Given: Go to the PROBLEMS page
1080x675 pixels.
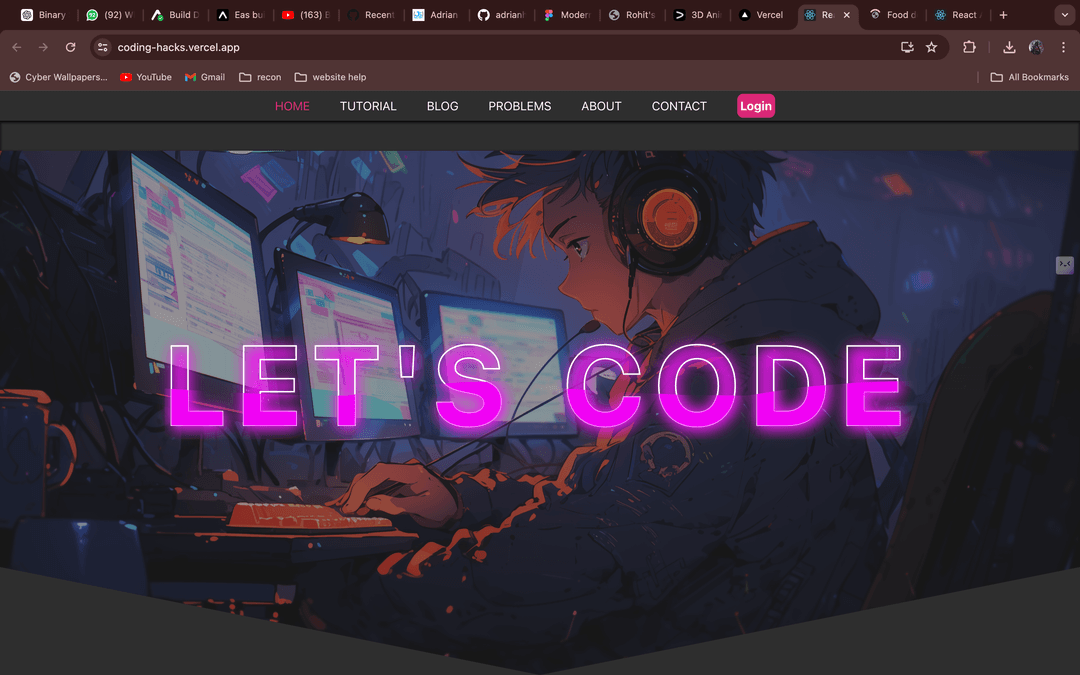Looking at the screenshot, I should (519, 106).
